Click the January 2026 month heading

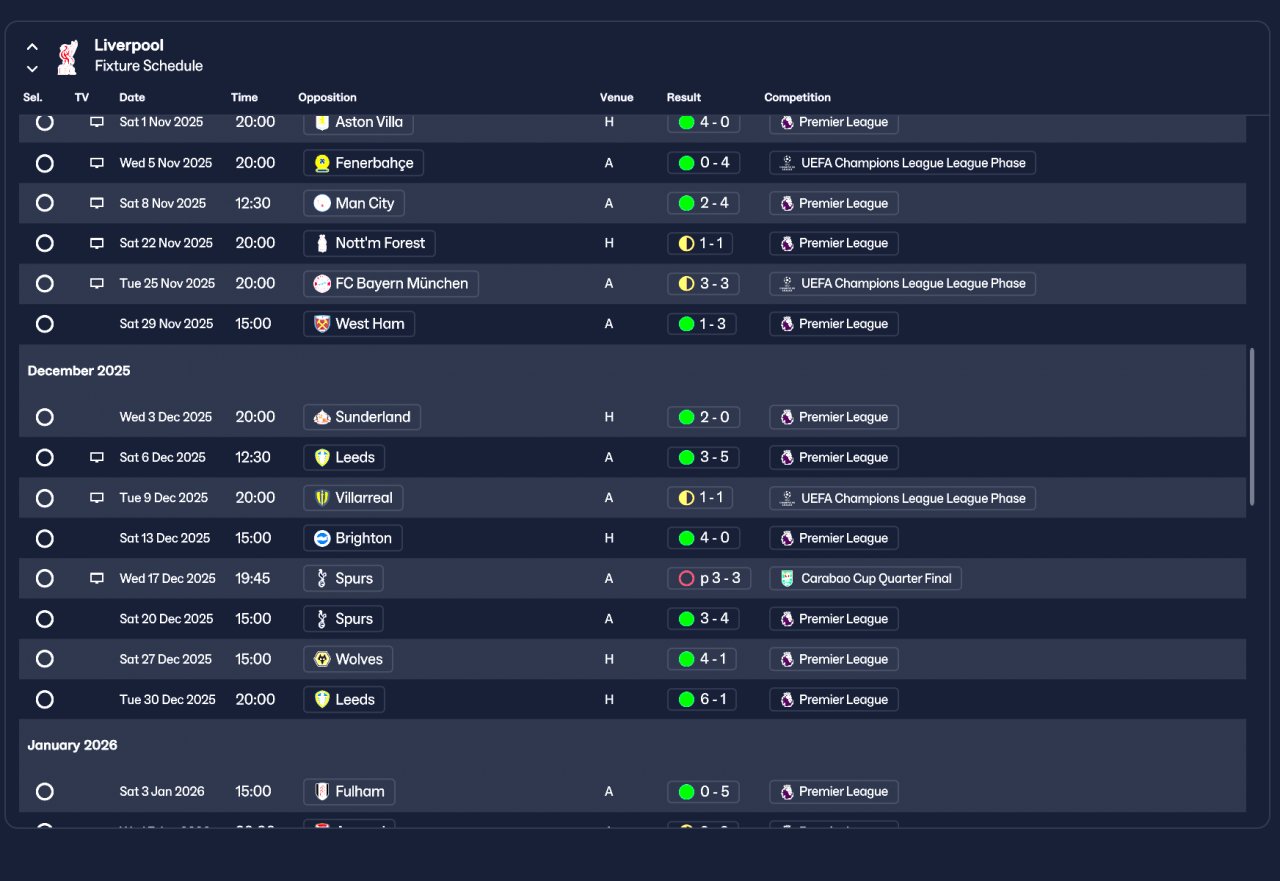[x=72, y=745]
